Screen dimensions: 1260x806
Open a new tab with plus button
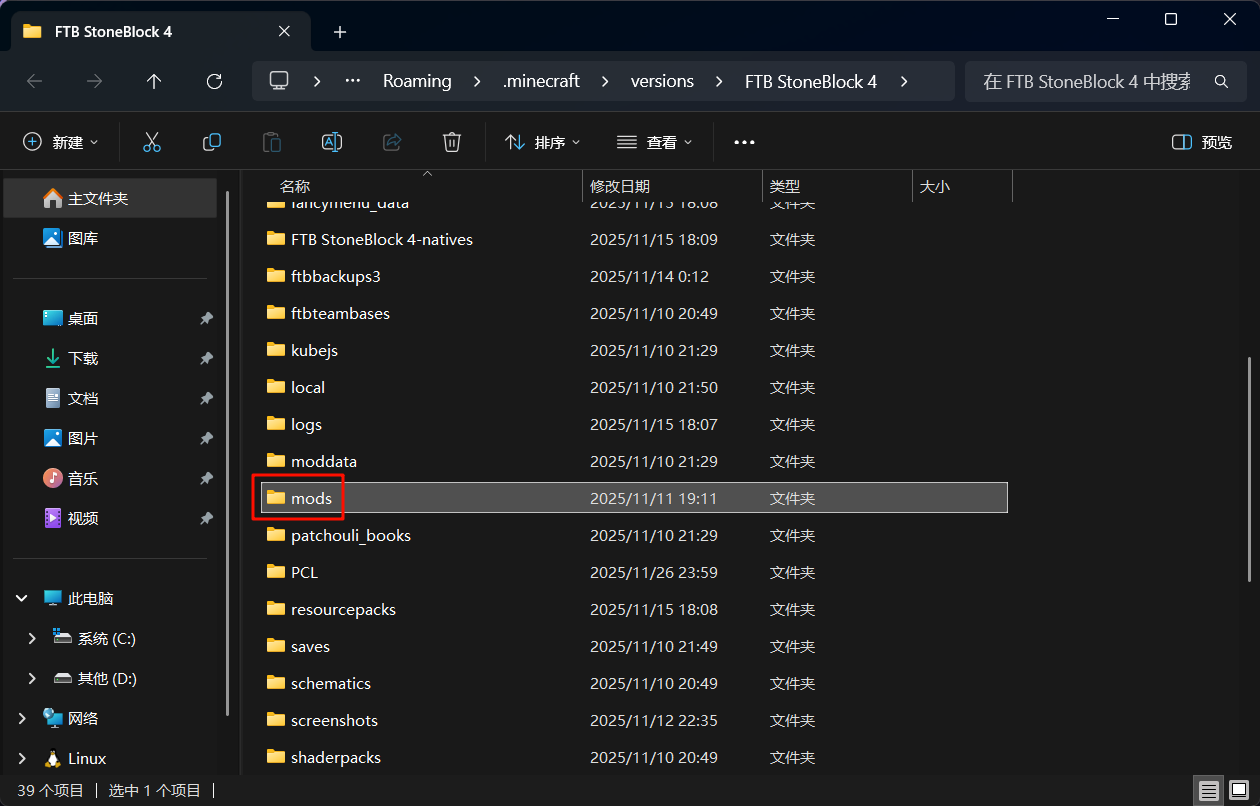340,32
